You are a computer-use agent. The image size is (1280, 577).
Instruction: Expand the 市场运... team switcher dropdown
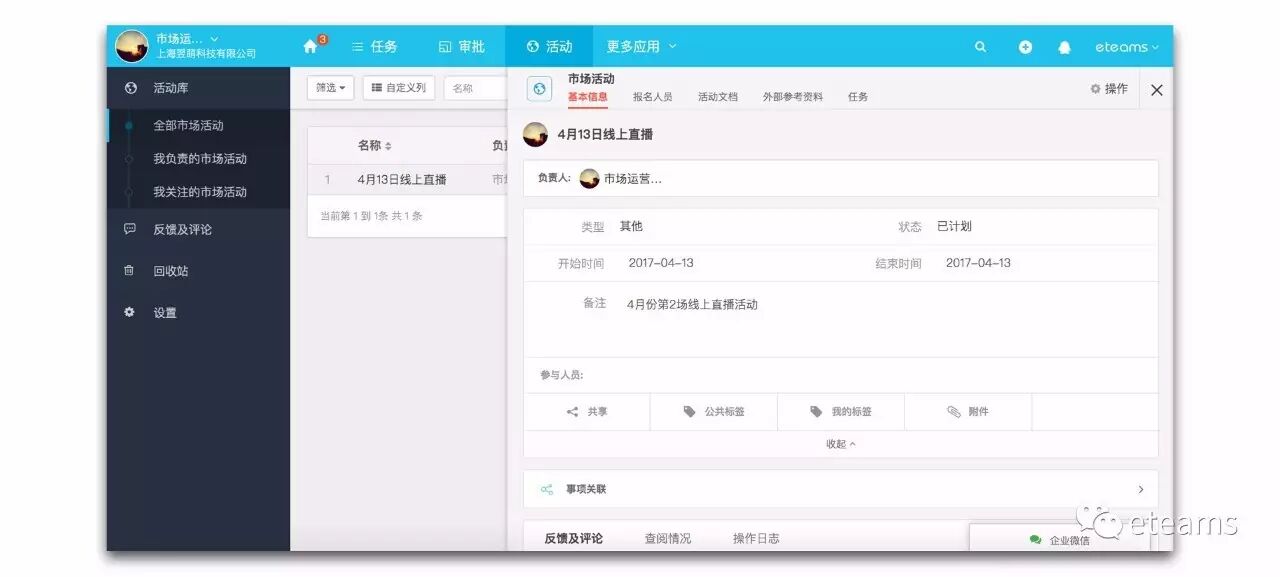click(187, 39)
